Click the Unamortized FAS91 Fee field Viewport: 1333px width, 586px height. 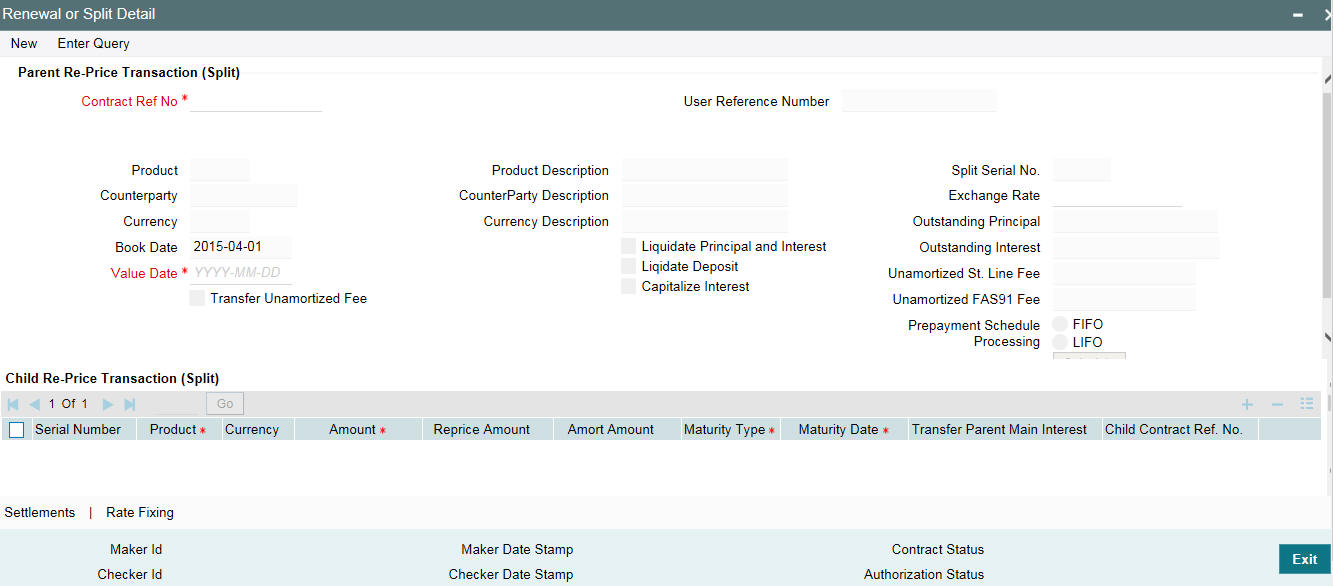(x=1124, y=299)
